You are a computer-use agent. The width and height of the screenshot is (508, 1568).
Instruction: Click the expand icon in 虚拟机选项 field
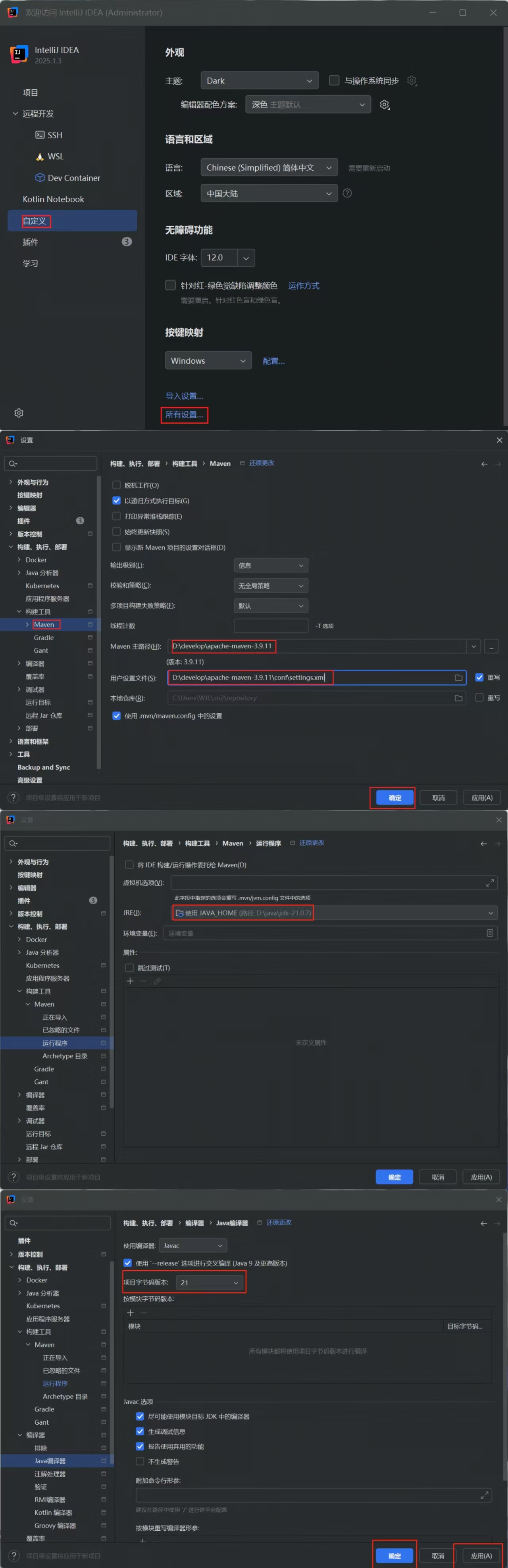pos(490,882)
